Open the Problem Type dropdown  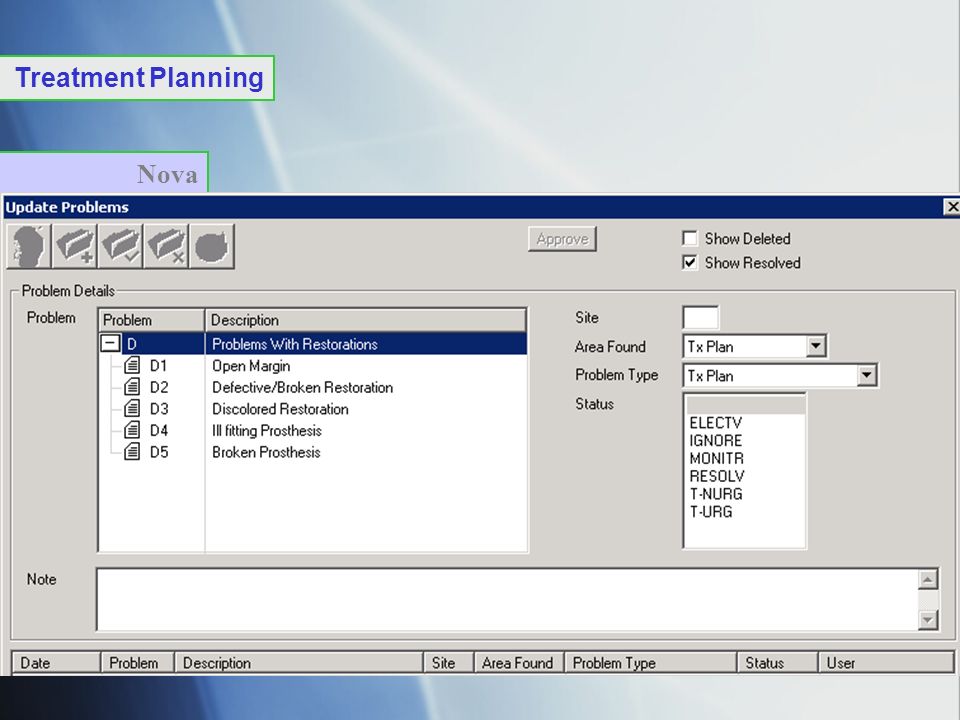coord(866,375)
